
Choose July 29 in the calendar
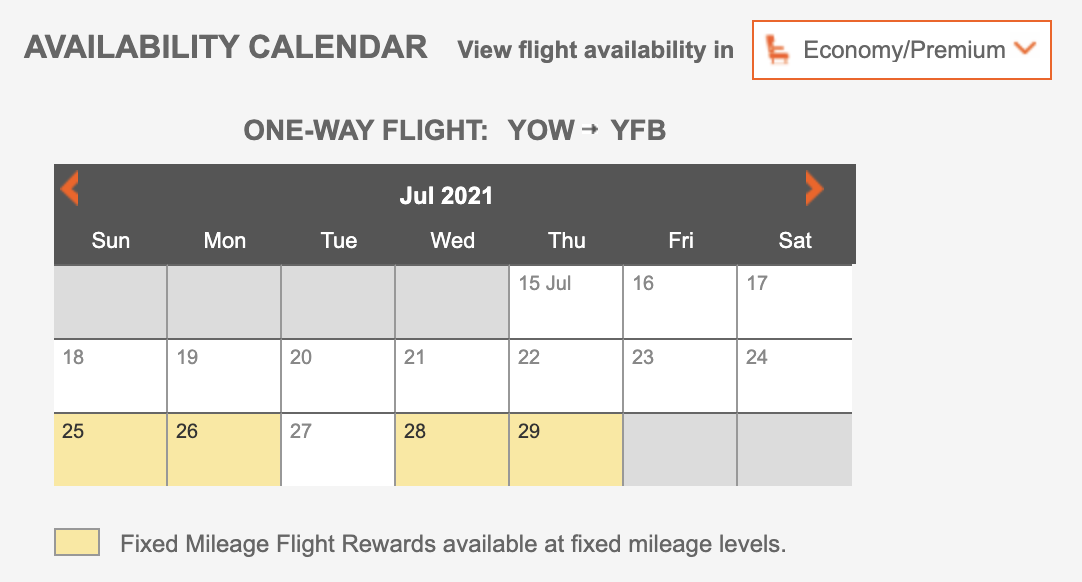tap(566, 449)
